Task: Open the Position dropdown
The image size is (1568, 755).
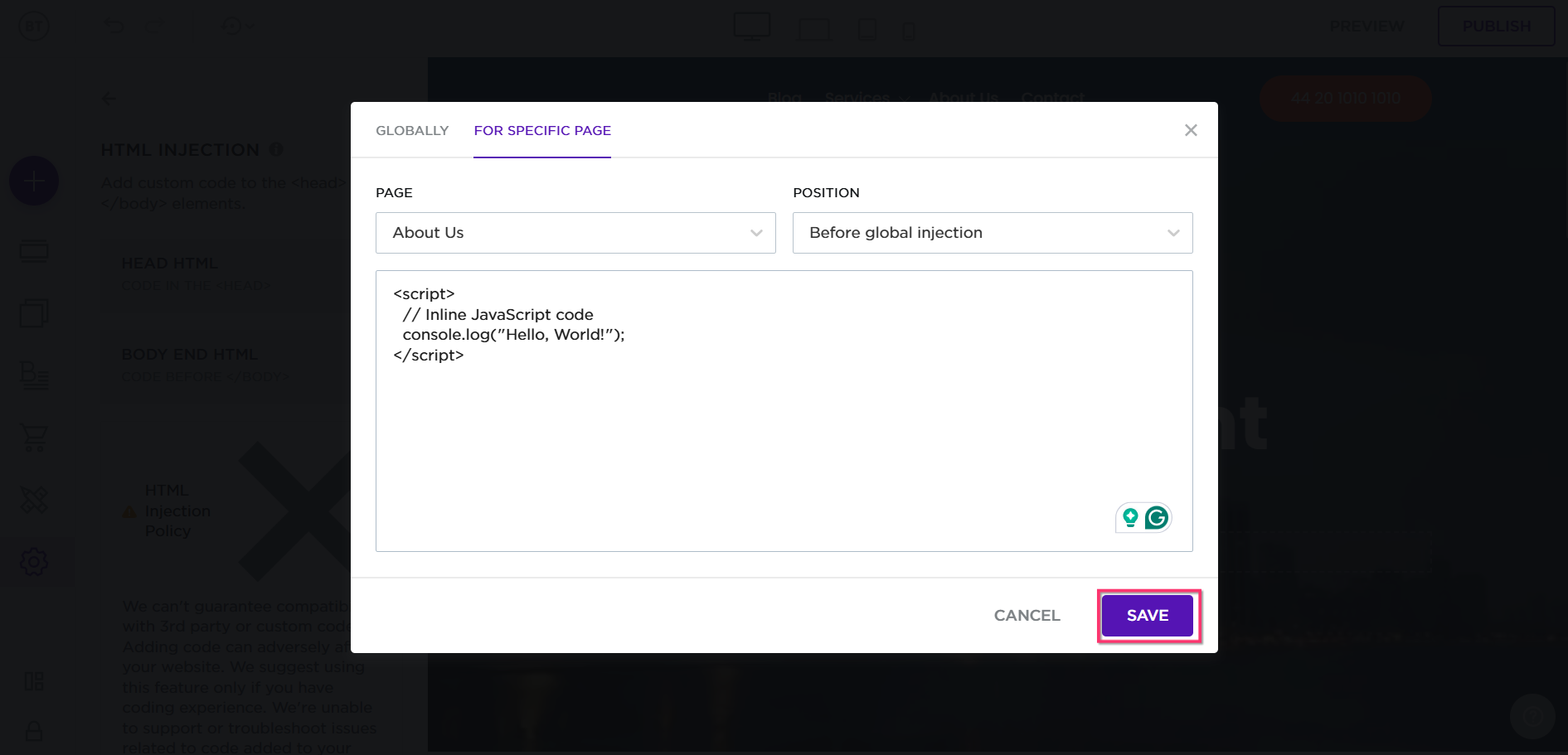Action: (993, 233)
